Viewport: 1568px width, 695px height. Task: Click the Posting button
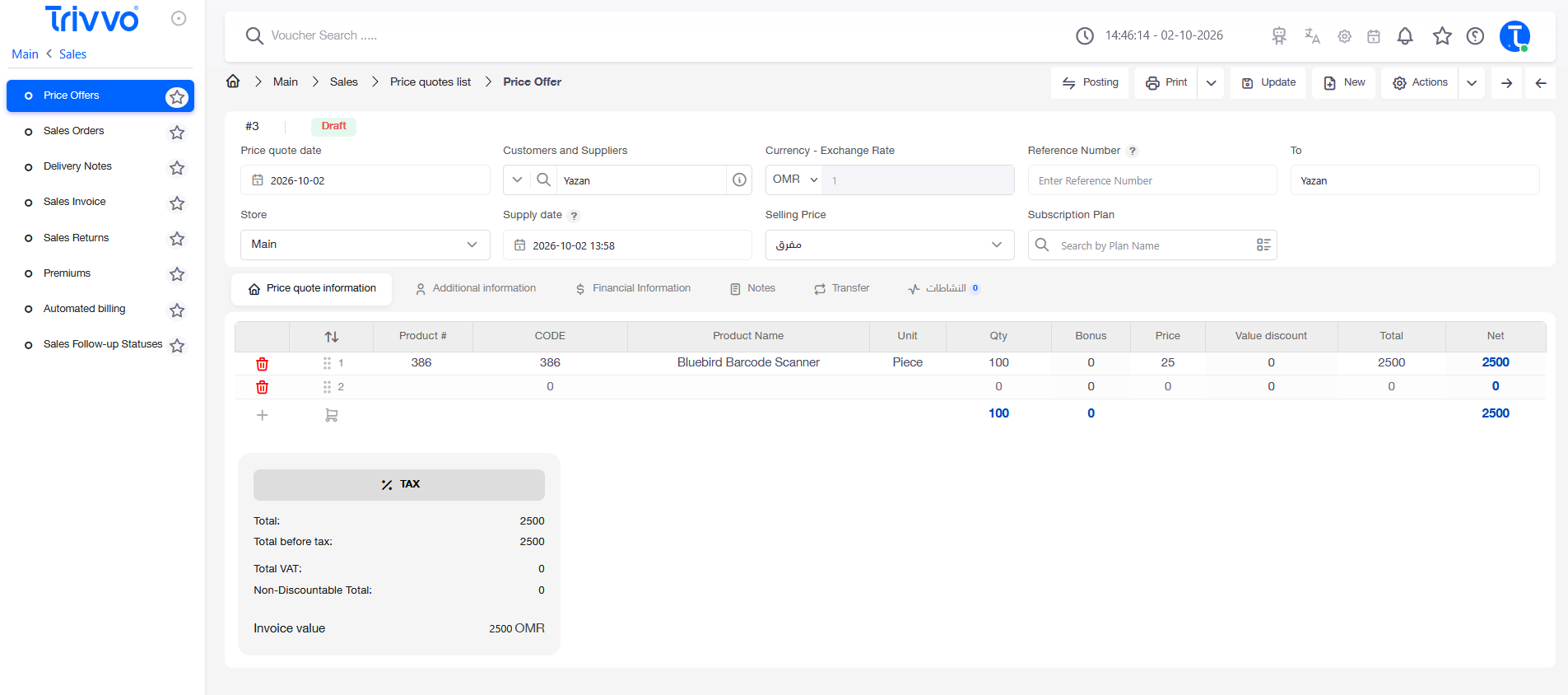pos(1090,83)
